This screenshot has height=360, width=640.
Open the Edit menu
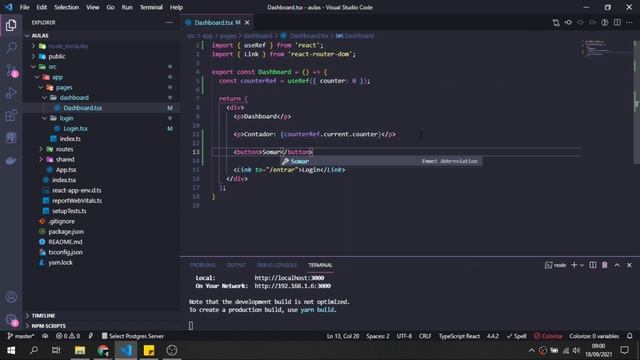pyautogui.click(x=42, y=7)
